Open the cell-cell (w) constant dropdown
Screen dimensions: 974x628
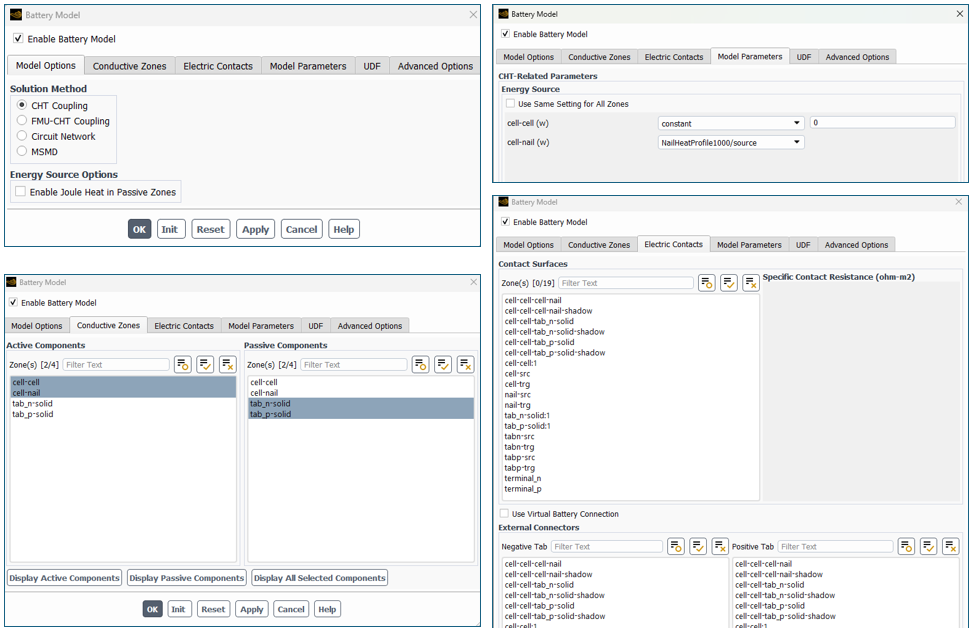pos(731,124)
